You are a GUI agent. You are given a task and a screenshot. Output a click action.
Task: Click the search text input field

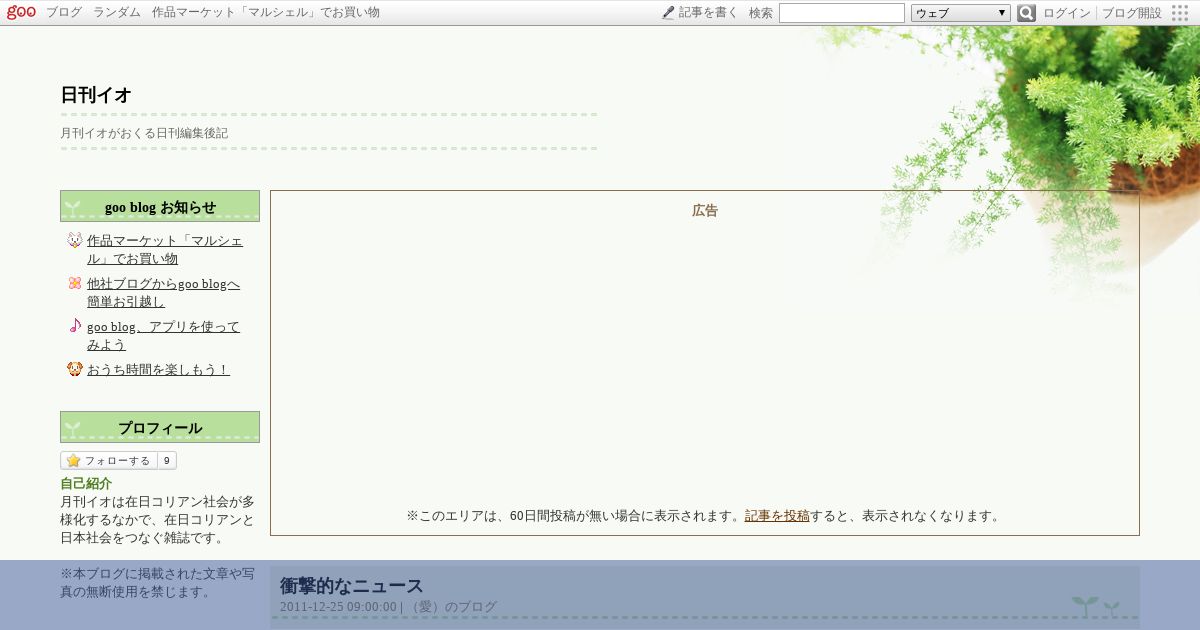pyautogui.click(x=842, y=13)
